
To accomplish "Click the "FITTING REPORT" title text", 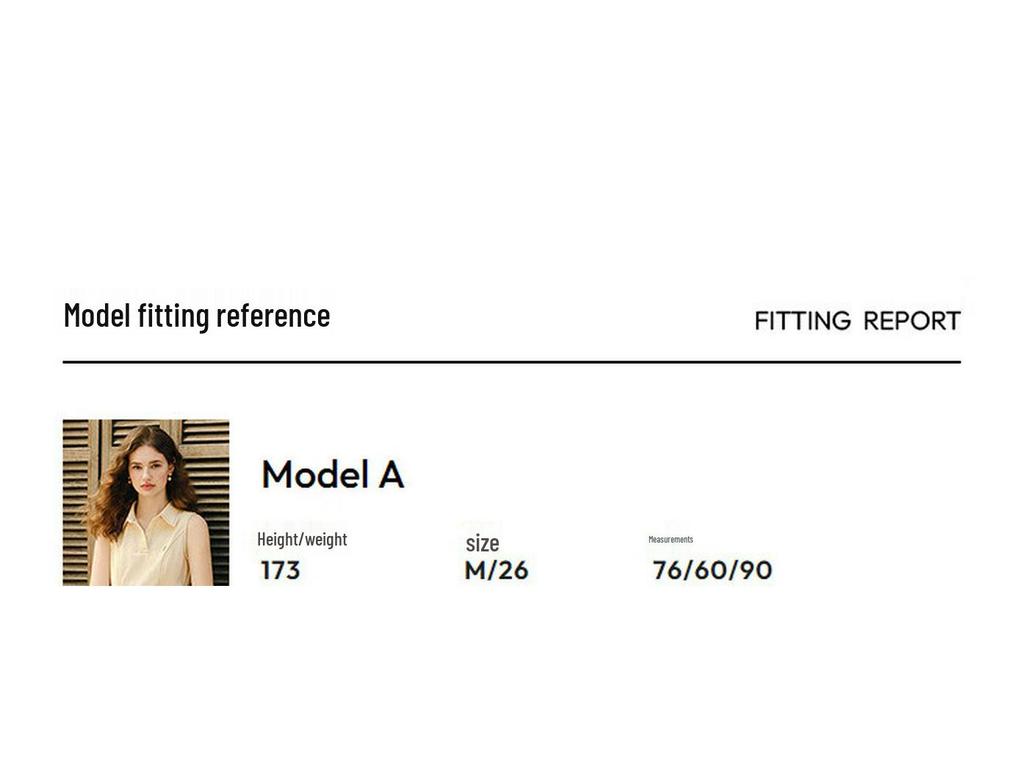I will (857, 321).
